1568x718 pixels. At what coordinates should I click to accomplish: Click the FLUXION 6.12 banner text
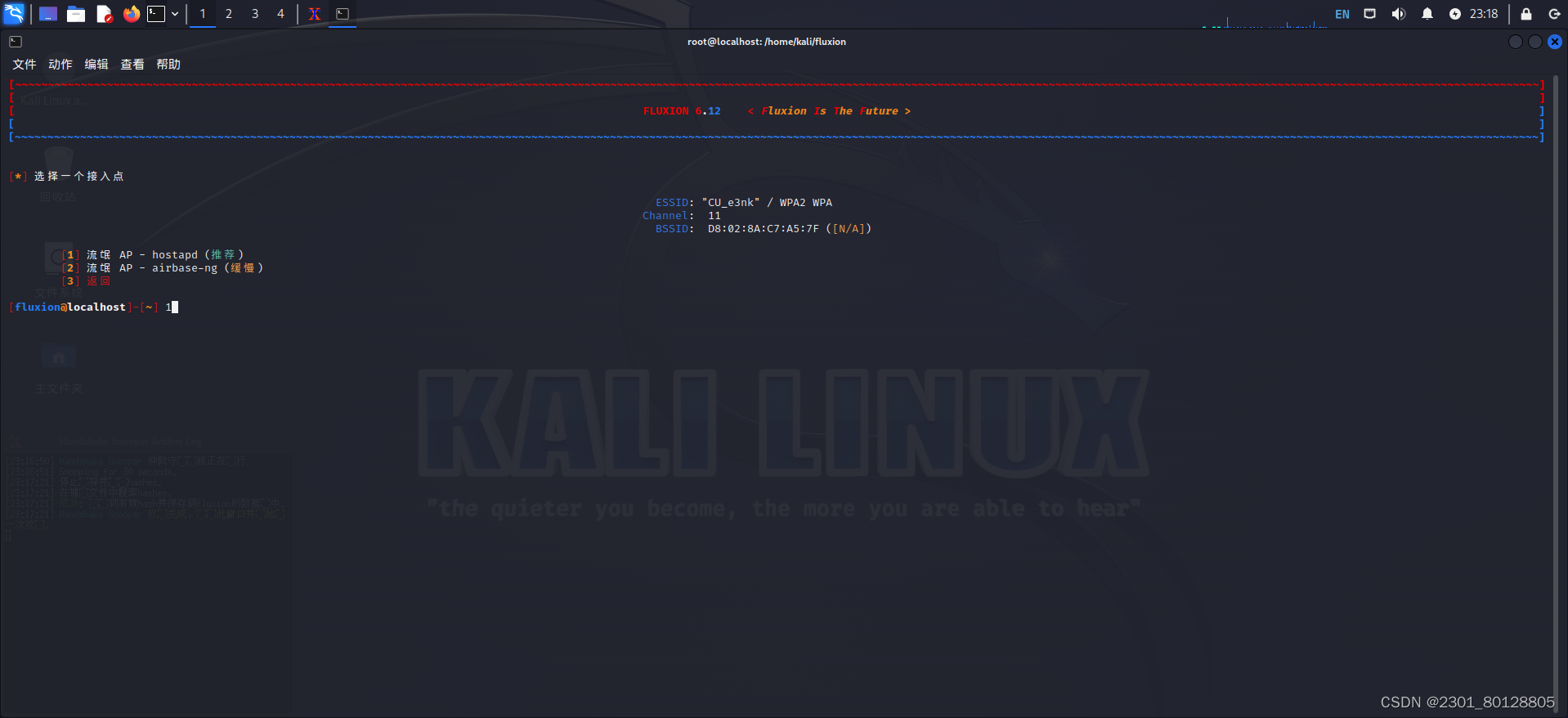(682, 111)
